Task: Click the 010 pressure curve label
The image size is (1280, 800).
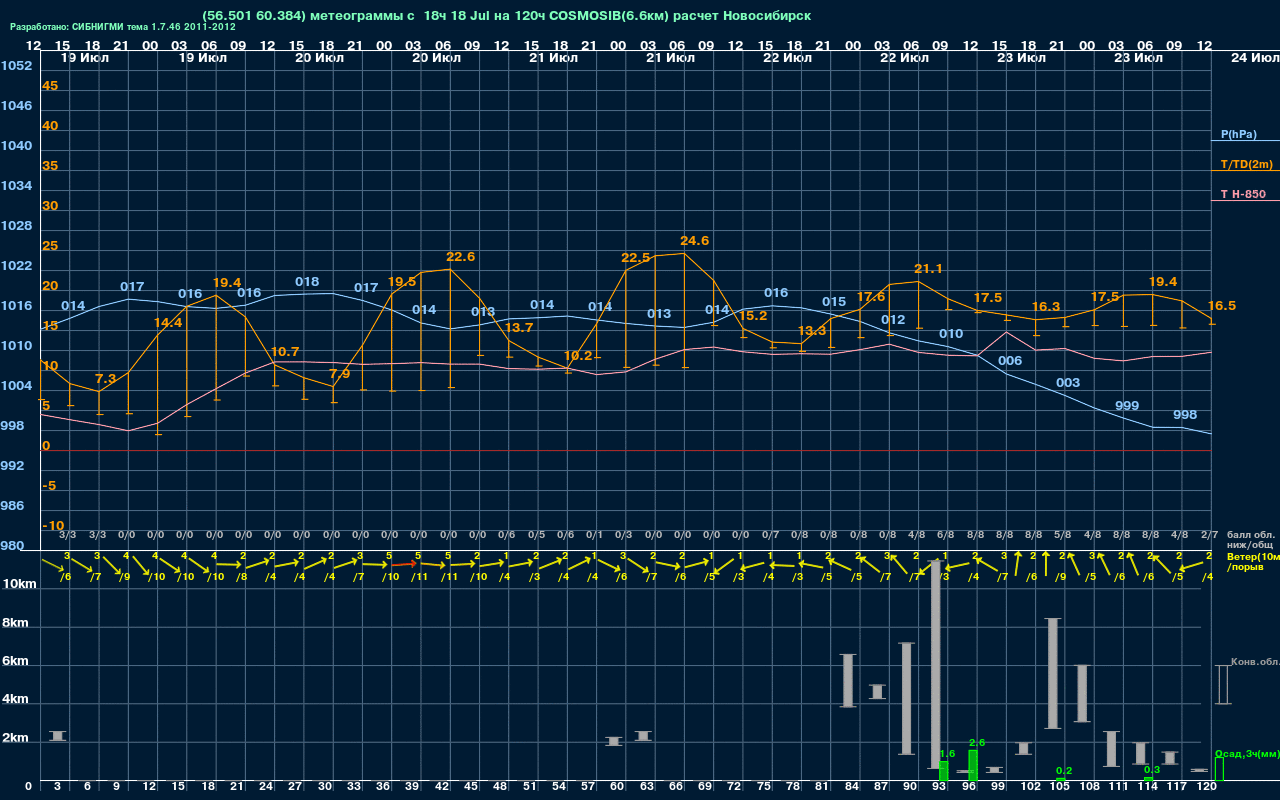Action: point(951,334)
